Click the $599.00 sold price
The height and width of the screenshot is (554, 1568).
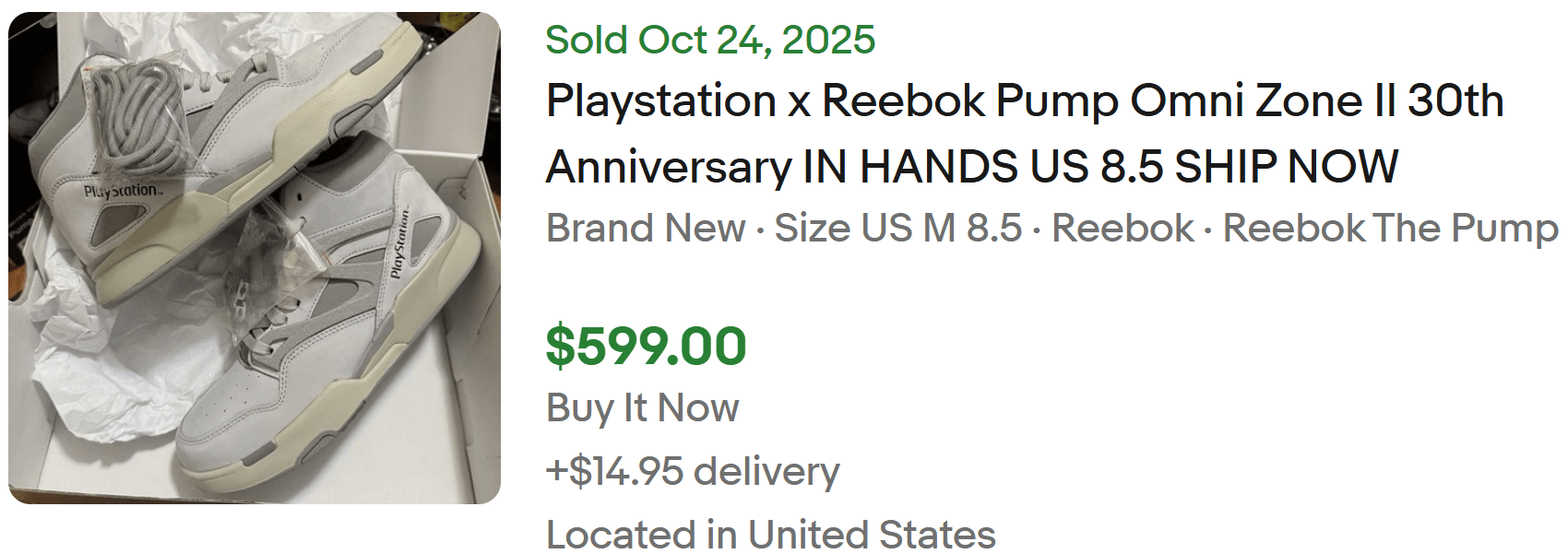[x=646, y=346]
